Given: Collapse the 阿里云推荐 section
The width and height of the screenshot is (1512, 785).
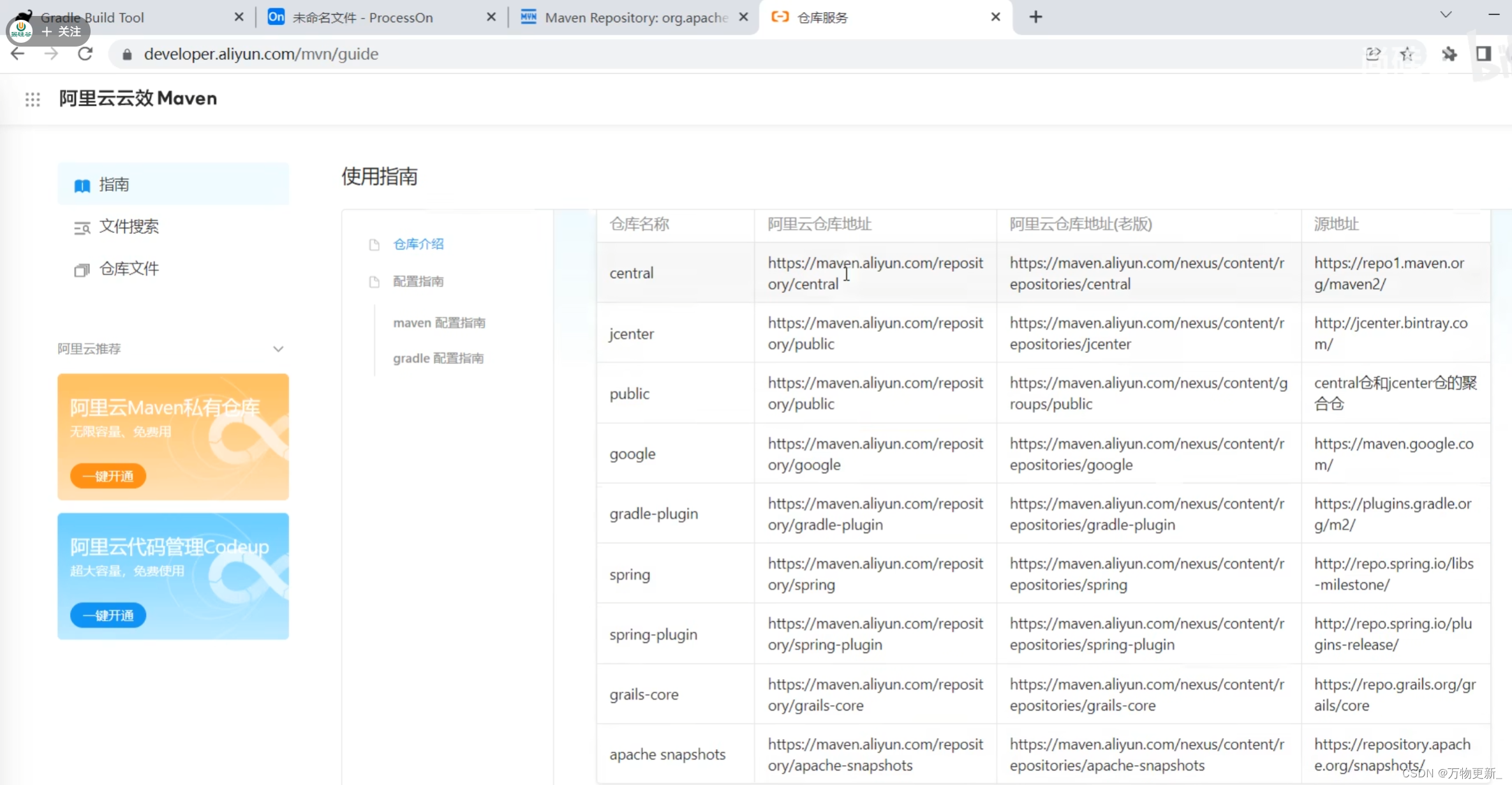Looking at the screenshot, I should pyautogui.click(x=278, y=349).
